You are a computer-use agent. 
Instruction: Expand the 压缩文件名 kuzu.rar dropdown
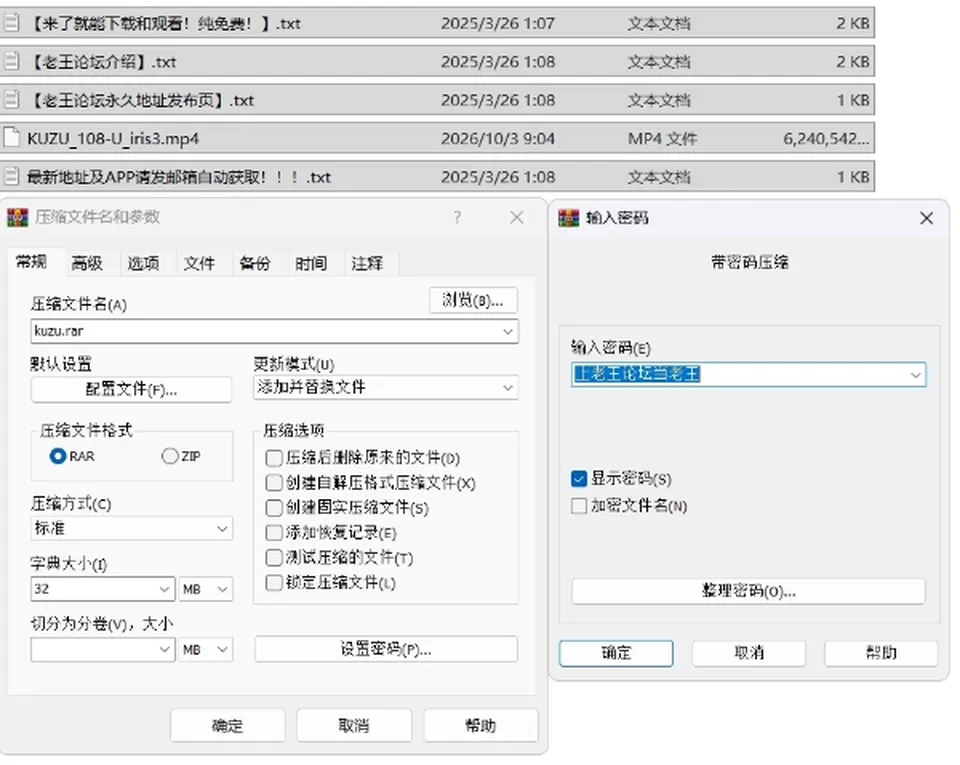tap(508, 332)
